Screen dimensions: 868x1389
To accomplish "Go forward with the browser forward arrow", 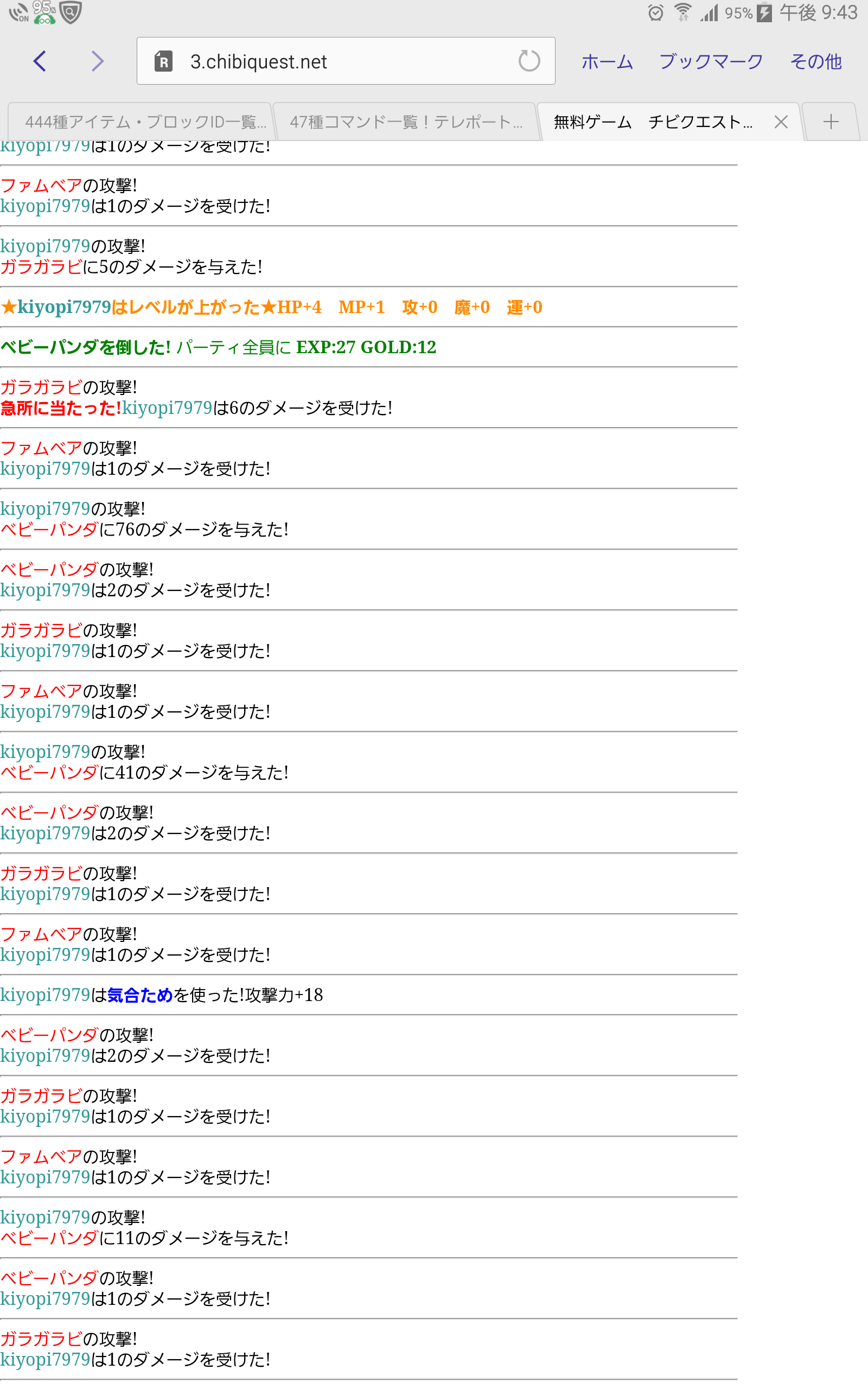I will point(98,61).
